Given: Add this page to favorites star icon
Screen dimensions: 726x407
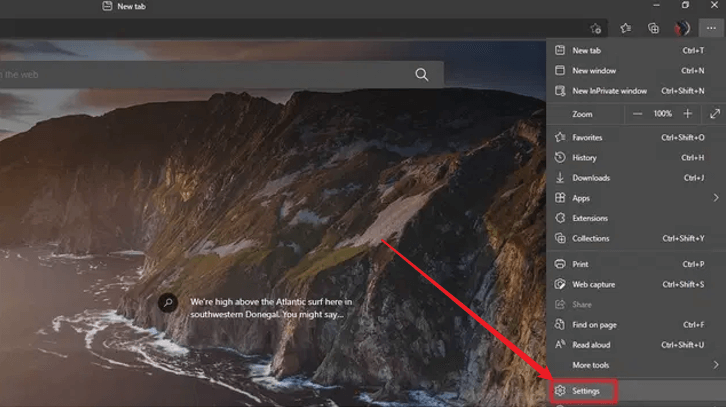Looking at the screenshot, I should [x=596, y=29].
